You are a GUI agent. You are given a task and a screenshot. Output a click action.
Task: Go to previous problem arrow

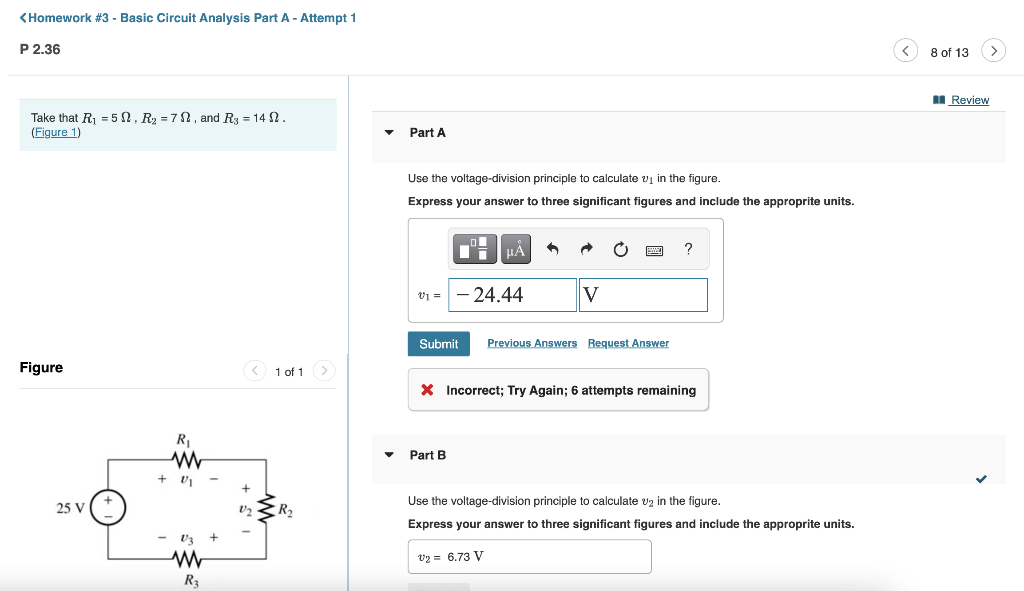(905, 50)
